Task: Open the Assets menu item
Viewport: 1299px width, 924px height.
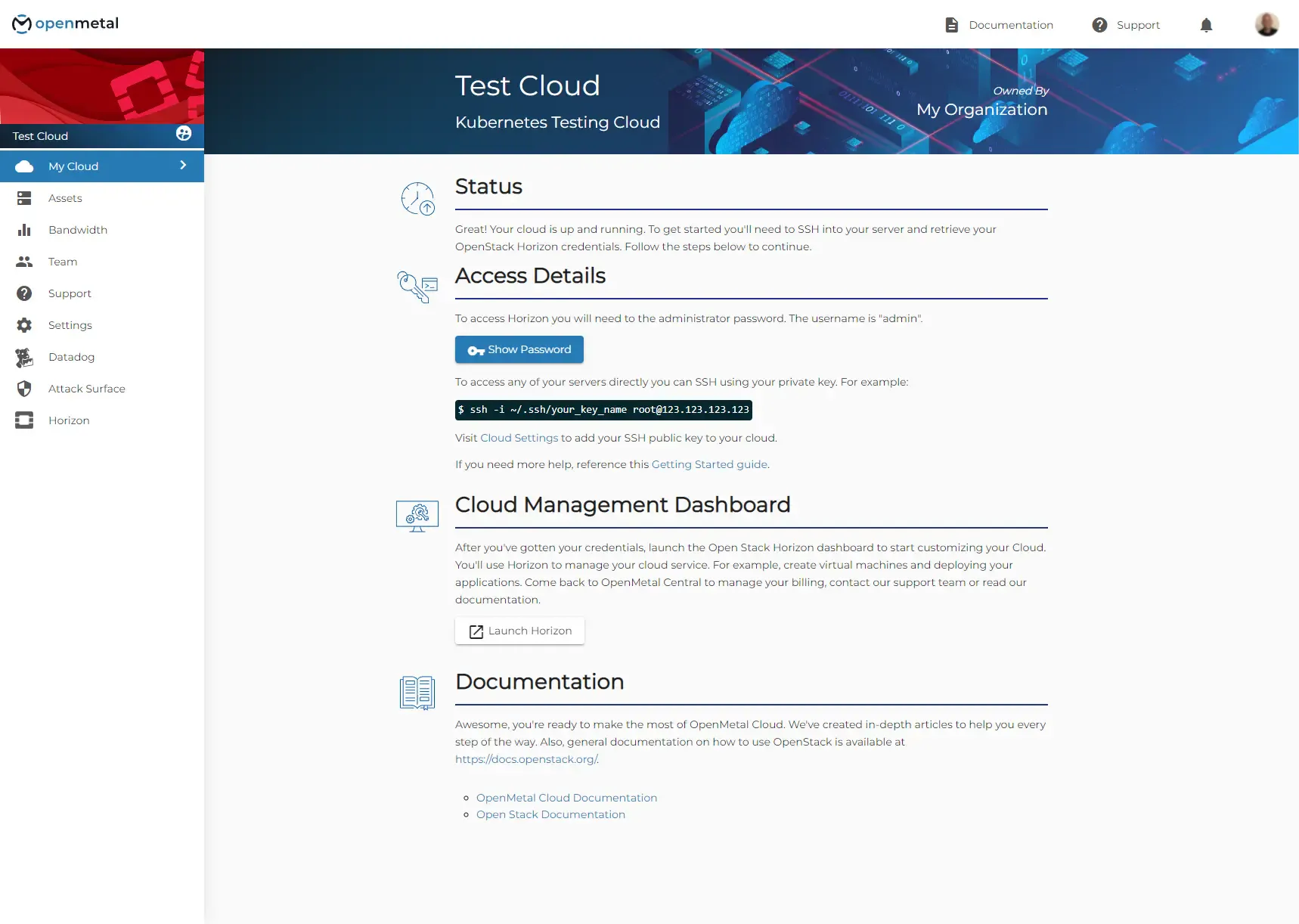Action: click(x=102, y=198)
